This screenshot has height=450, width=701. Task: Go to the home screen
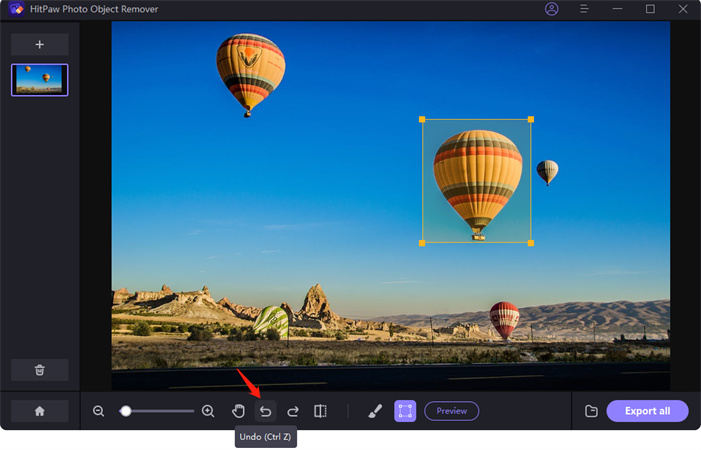click(x=39, y=411)
